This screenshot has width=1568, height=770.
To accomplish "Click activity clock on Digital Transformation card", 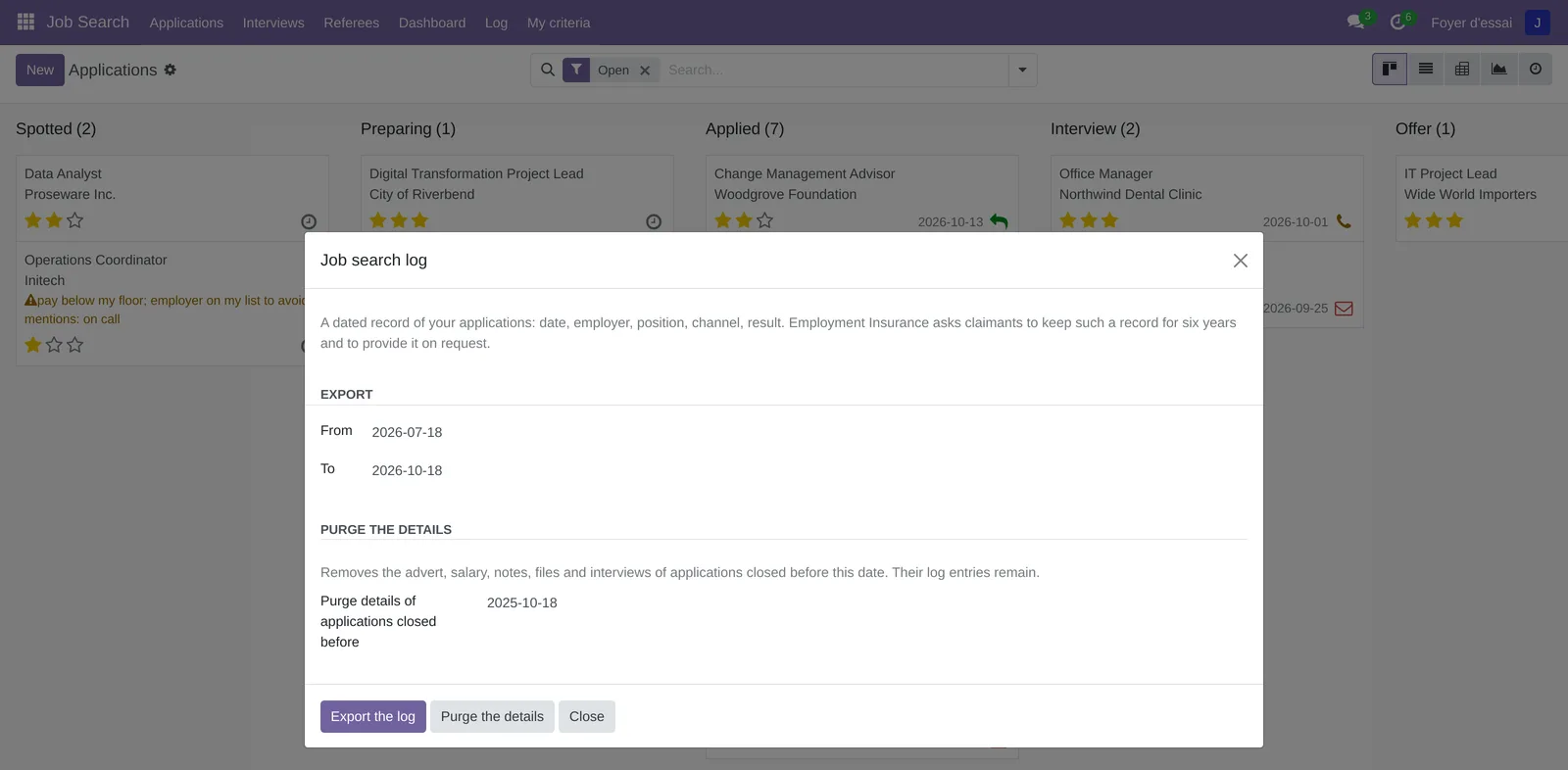I will coord(654,222).
